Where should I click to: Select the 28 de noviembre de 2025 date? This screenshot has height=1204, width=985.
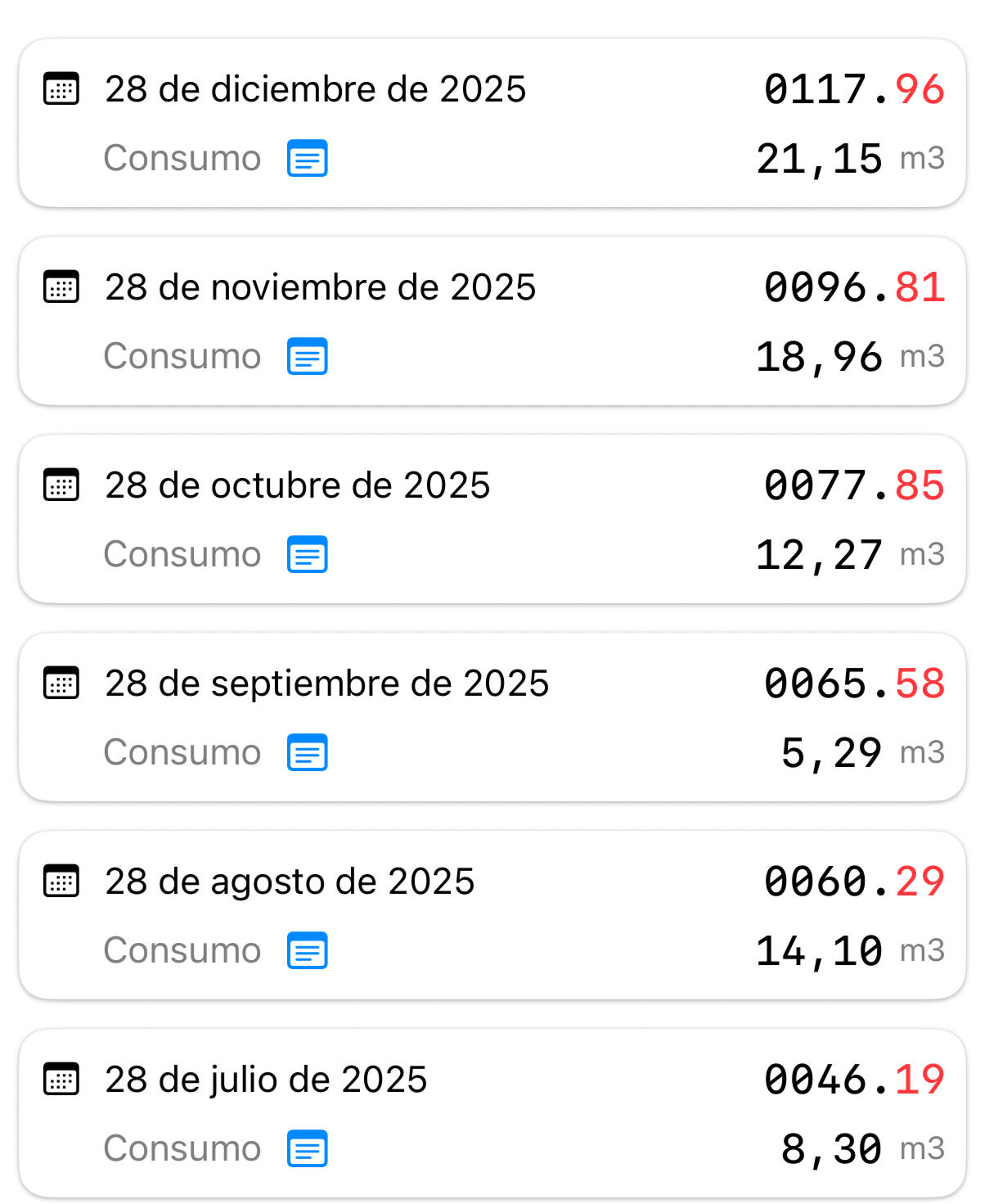click(320, 287)
